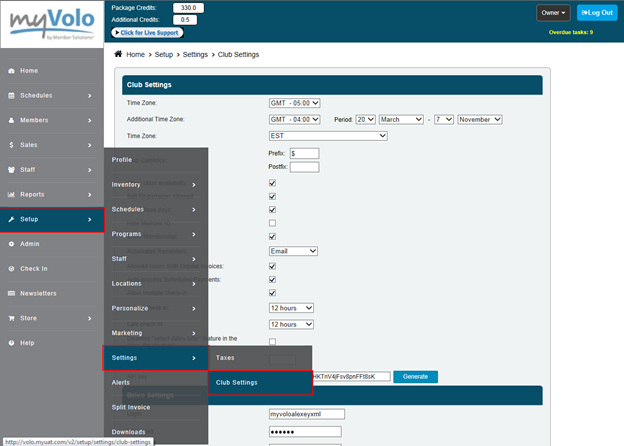Click the Log Out button
This screenshot has width=624, height=446.
tap(597, 13)
